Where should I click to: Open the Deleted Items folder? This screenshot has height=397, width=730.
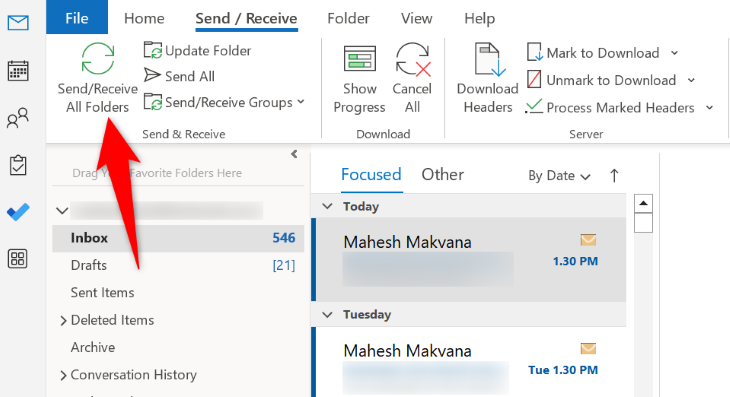click(112, 320)
